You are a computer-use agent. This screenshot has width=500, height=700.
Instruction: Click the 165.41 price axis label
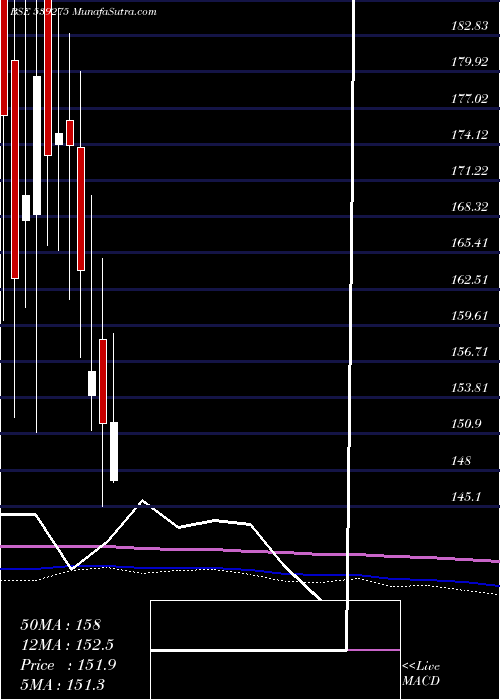470,243
